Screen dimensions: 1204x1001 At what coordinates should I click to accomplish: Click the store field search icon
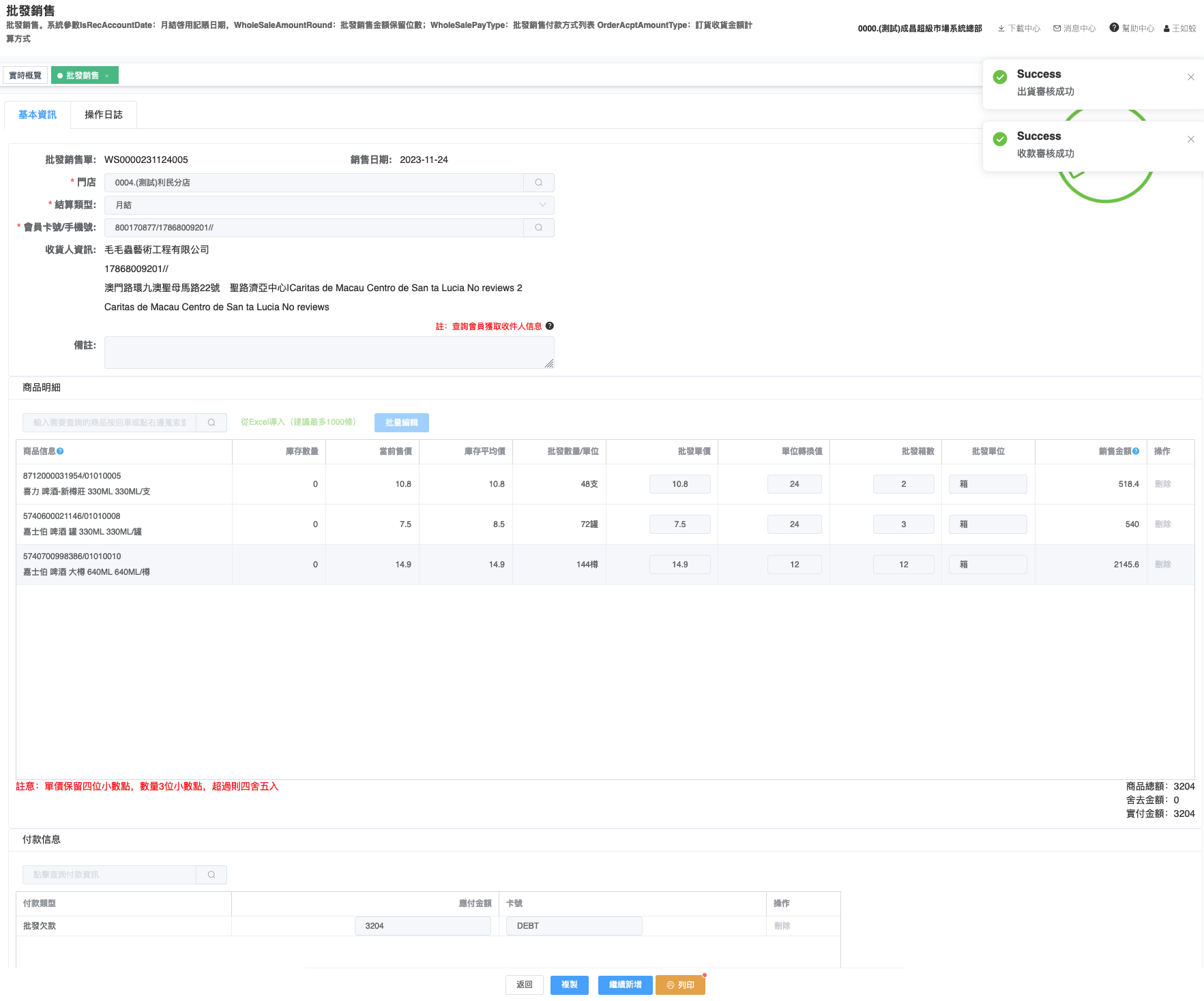538,183
